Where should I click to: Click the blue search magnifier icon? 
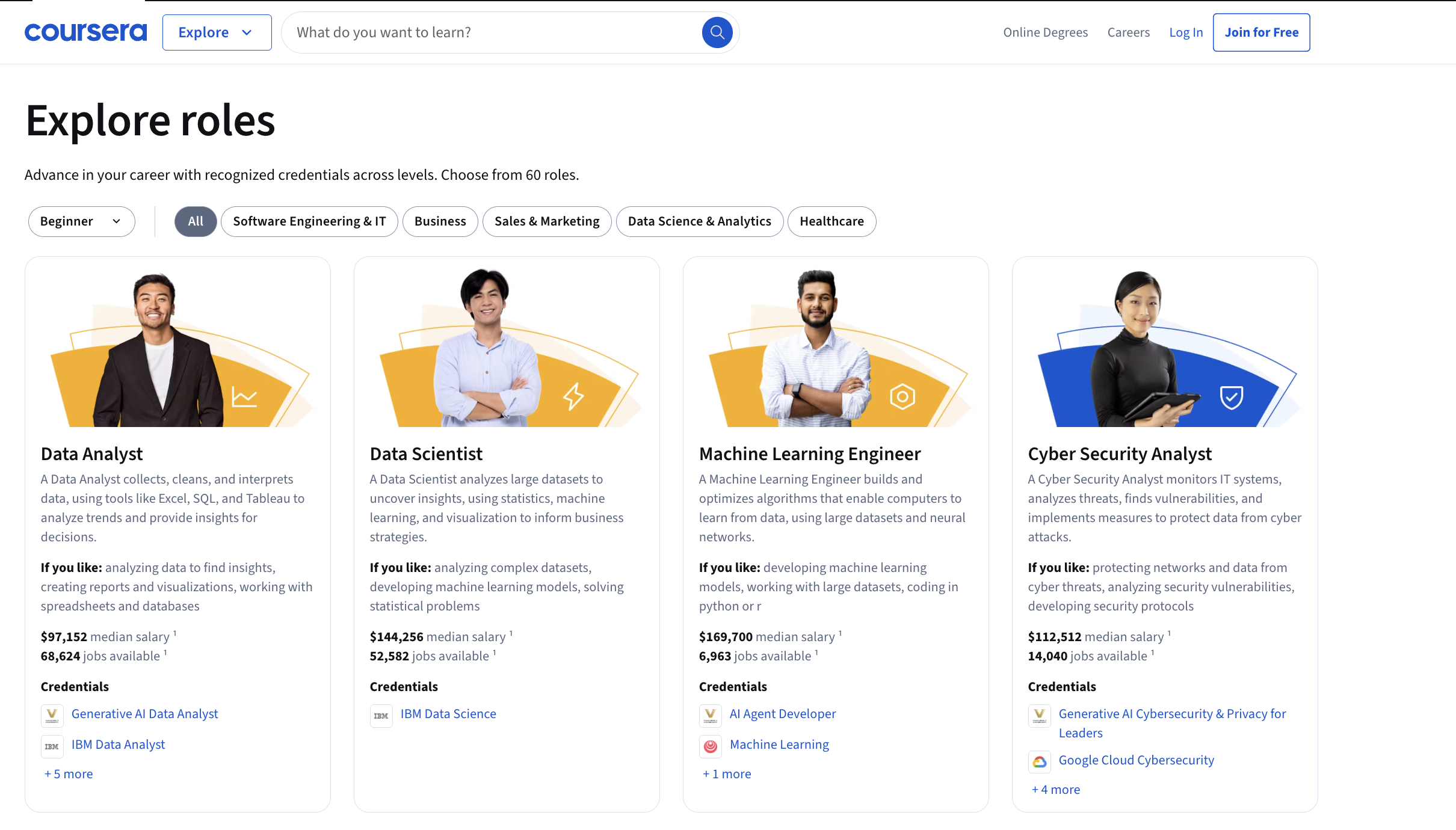pyautogui.click(x=717, y=32)
